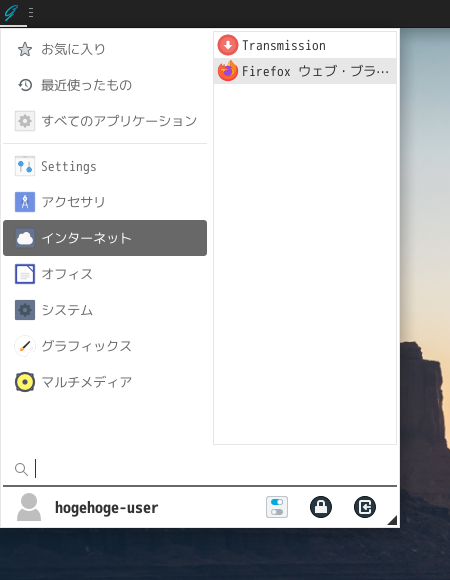
Task: Click the star icon beside お気に入り
Action: pyautogui.click(x=25, y=49)
